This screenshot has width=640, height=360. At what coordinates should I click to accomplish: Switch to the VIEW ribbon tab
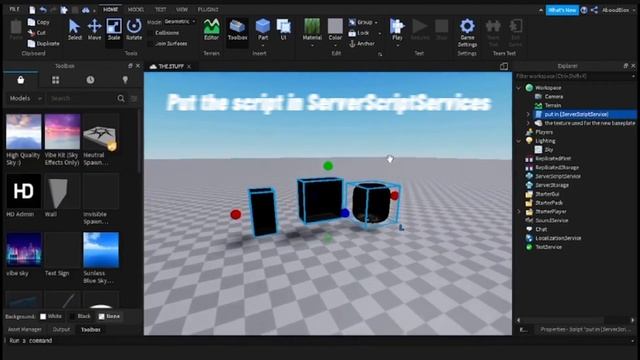pyautogui.click(x=182, y=9)
